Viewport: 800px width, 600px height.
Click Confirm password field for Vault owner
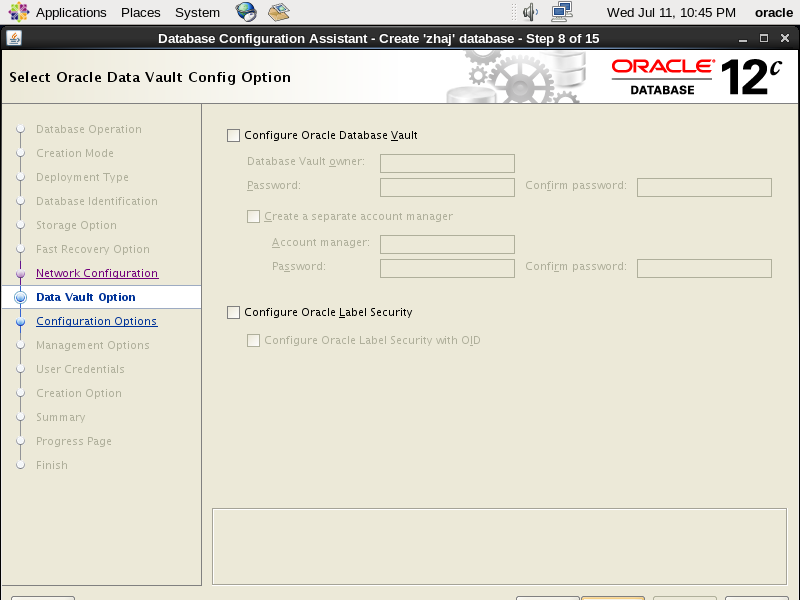pos(704,187)
